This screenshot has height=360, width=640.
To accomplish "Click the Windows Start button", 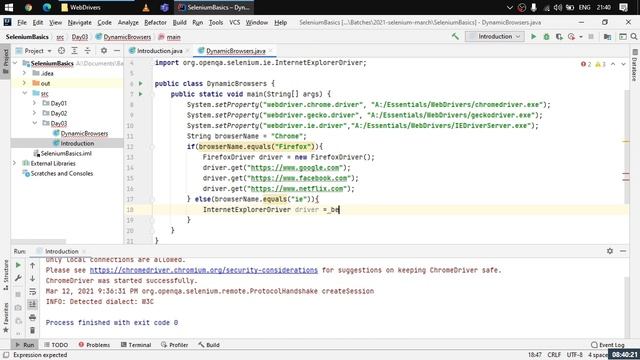I will coord(9,7).
